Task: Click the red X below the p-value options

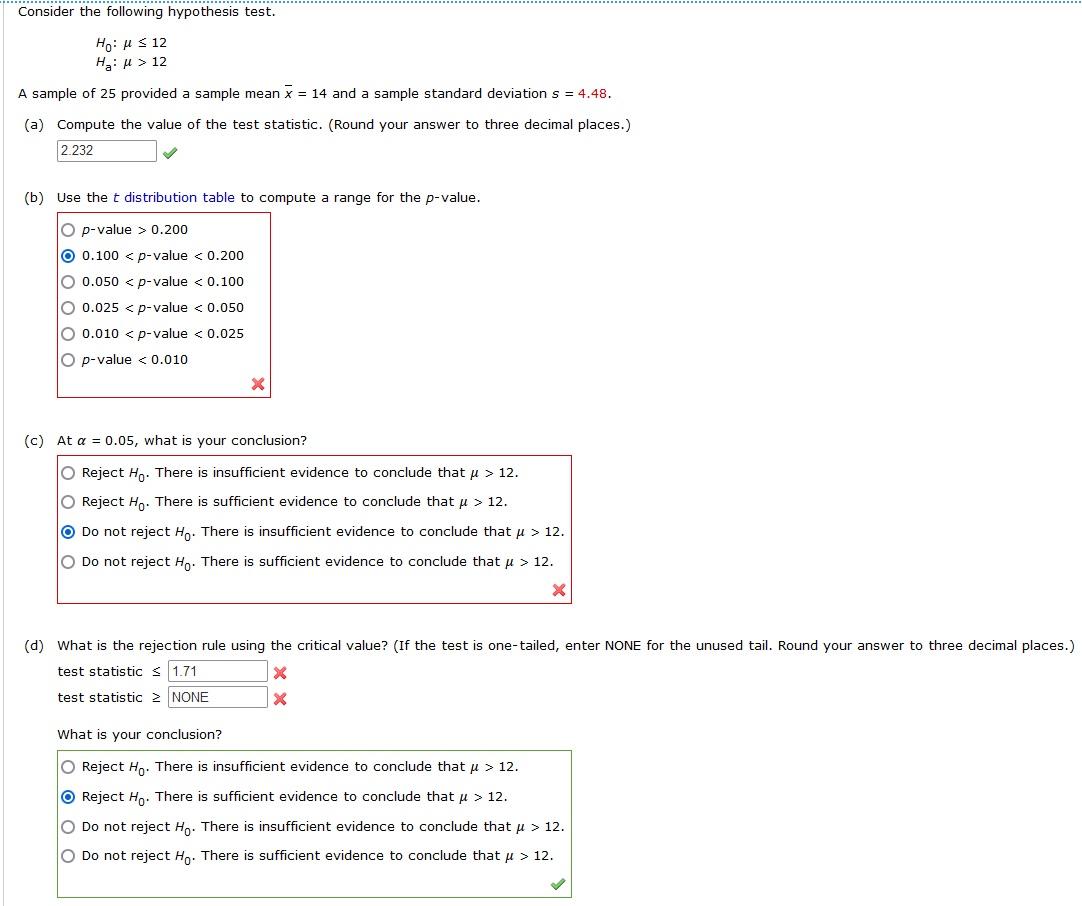Action: point(258,383)
